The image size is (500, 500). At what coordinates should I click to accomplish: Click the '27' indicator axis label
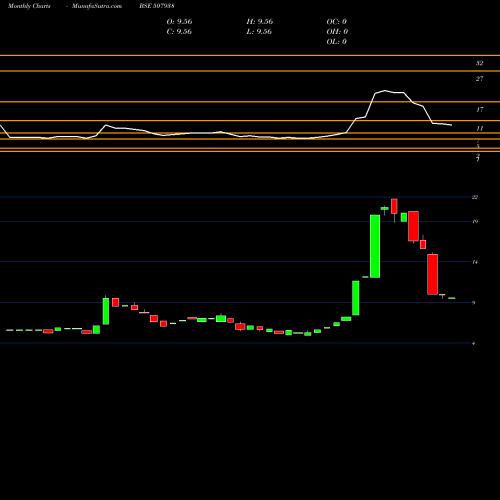479,79
